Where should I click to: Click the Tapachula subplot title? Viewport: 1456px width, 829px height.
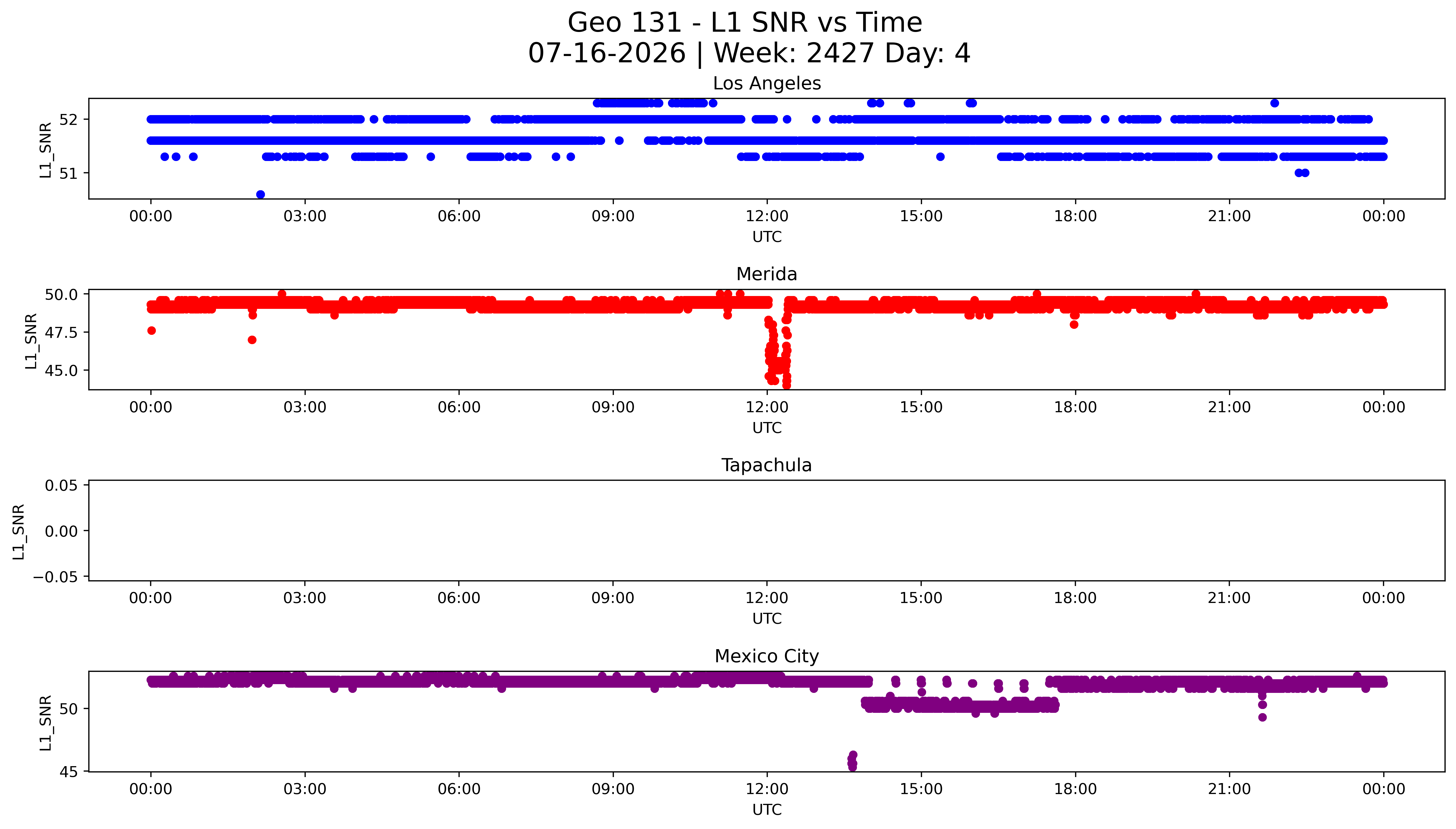pyautogui.click(x=766, y=465)
